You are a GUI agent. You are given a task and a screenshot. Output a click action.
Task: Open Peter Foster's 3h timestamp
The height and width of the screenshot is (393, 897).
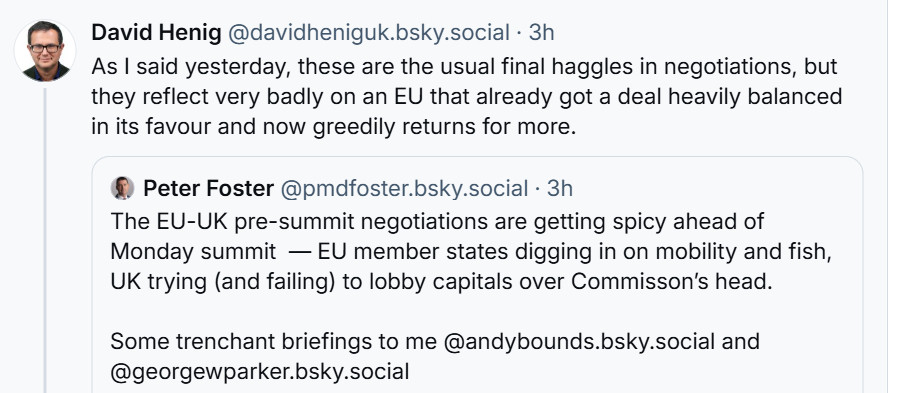[559, 188]
